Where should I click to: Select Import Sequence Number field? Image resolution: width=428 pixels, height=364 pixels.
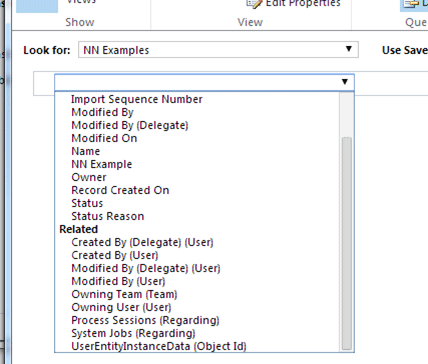pos(137,99)
